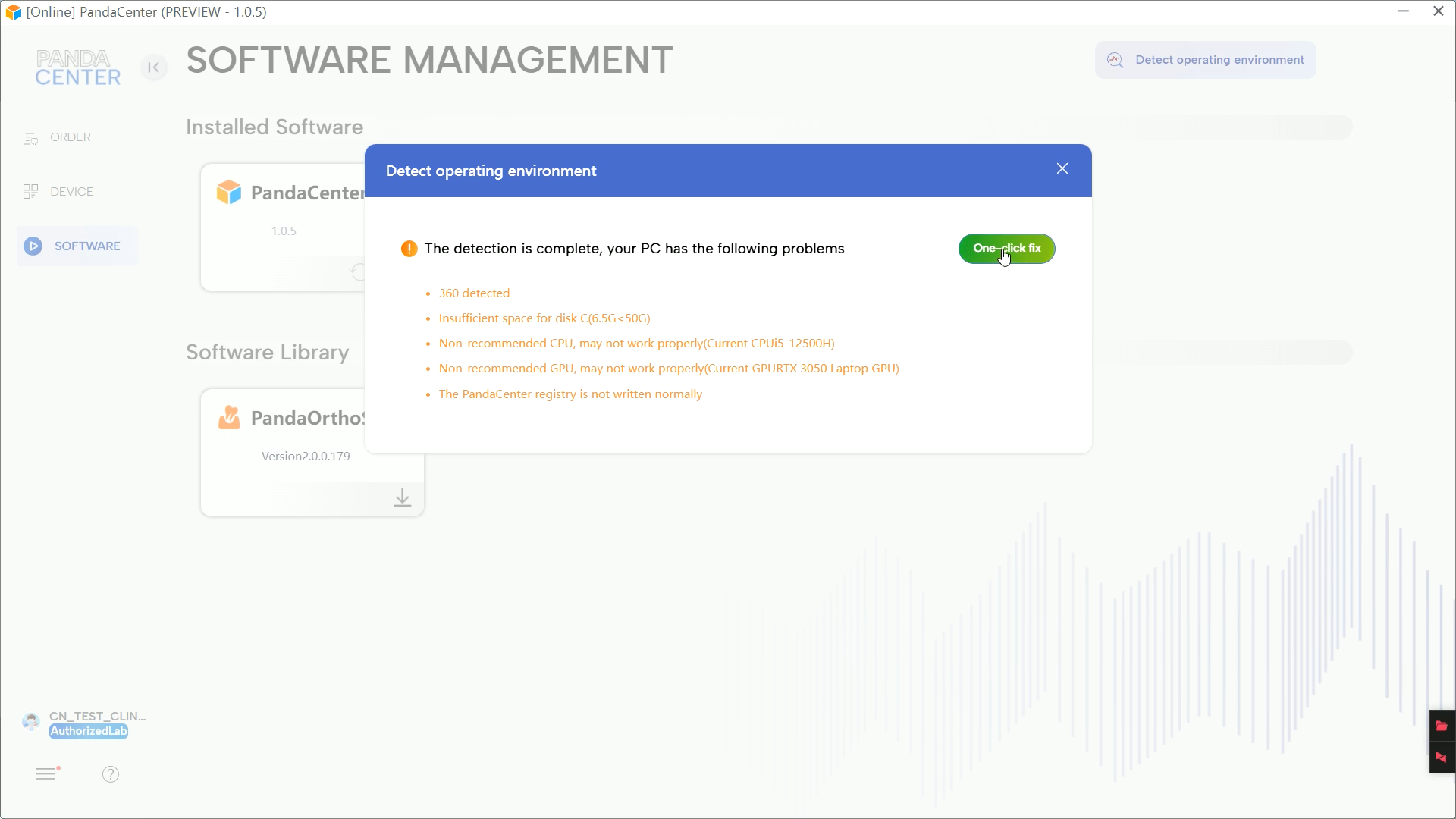The height and width of the screenshot is (819, 1456).
Task: Download PandaOrtho with the download arrow icon
Action: [403, 497]
